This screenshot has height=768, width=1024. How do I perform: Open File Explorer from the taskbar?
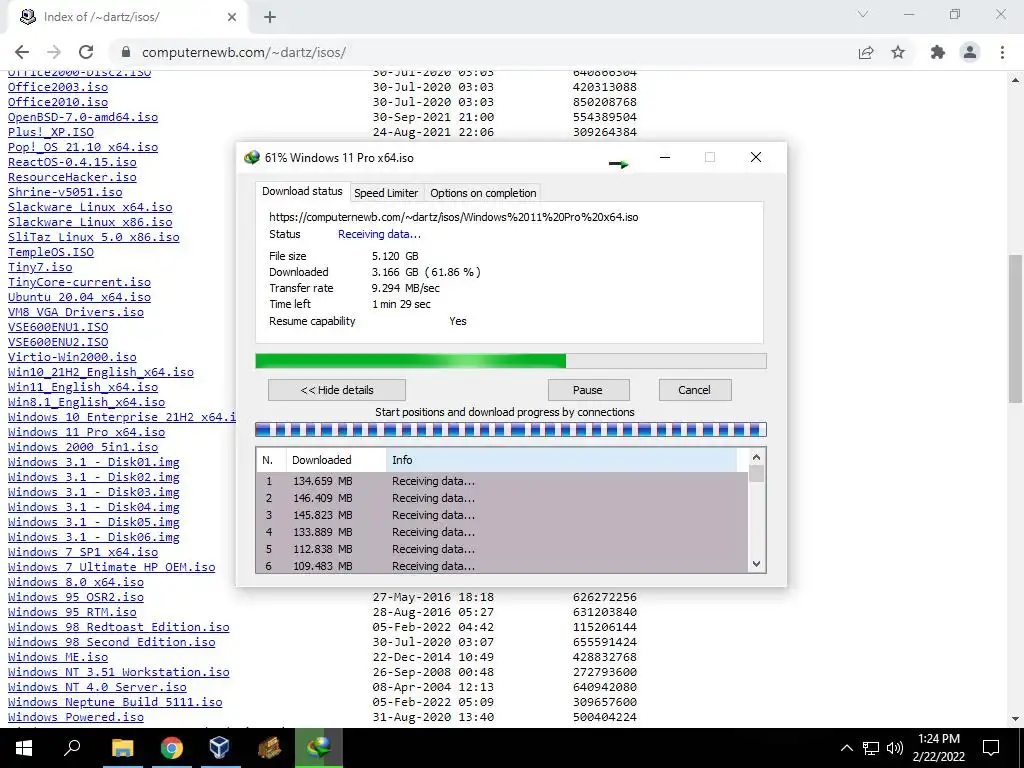point(122,748)
